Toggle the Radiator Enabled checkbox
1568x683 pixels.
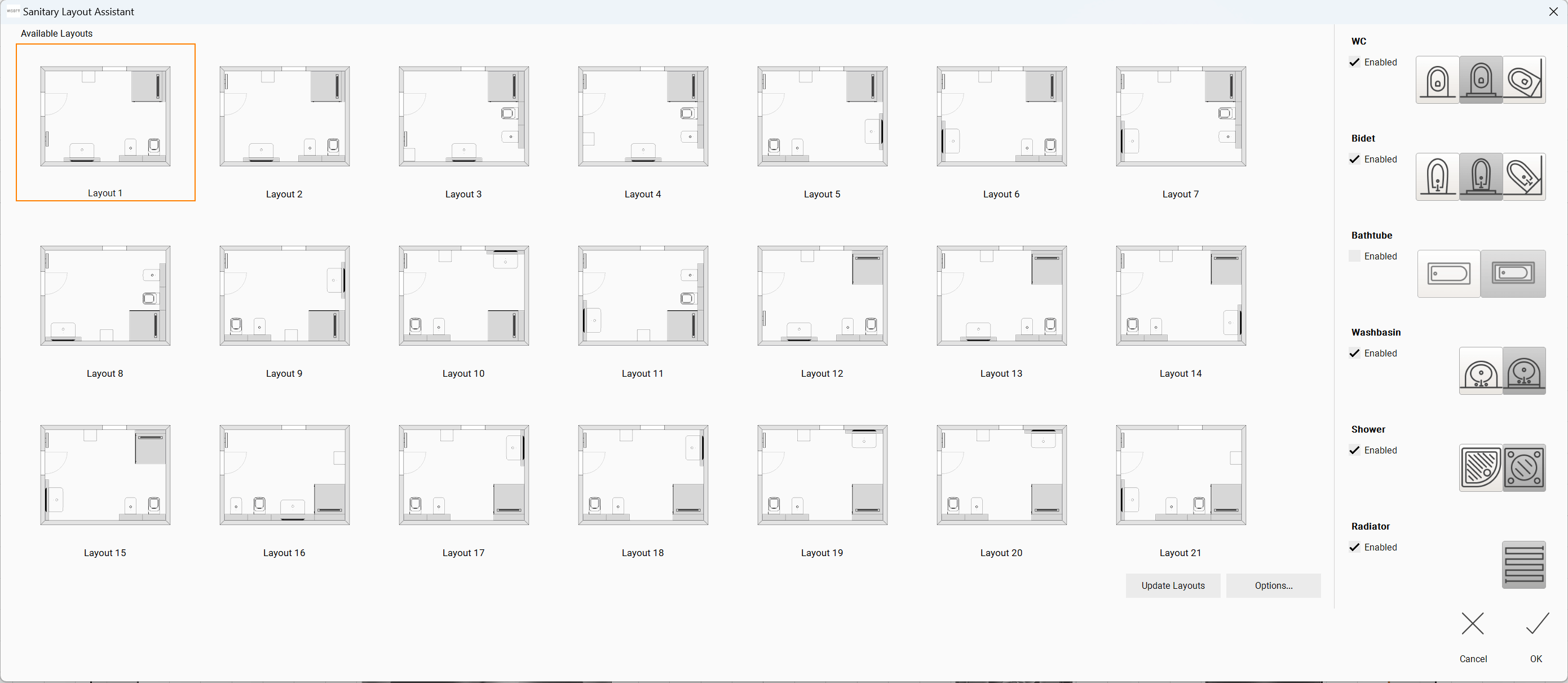tap(1354, 547)
